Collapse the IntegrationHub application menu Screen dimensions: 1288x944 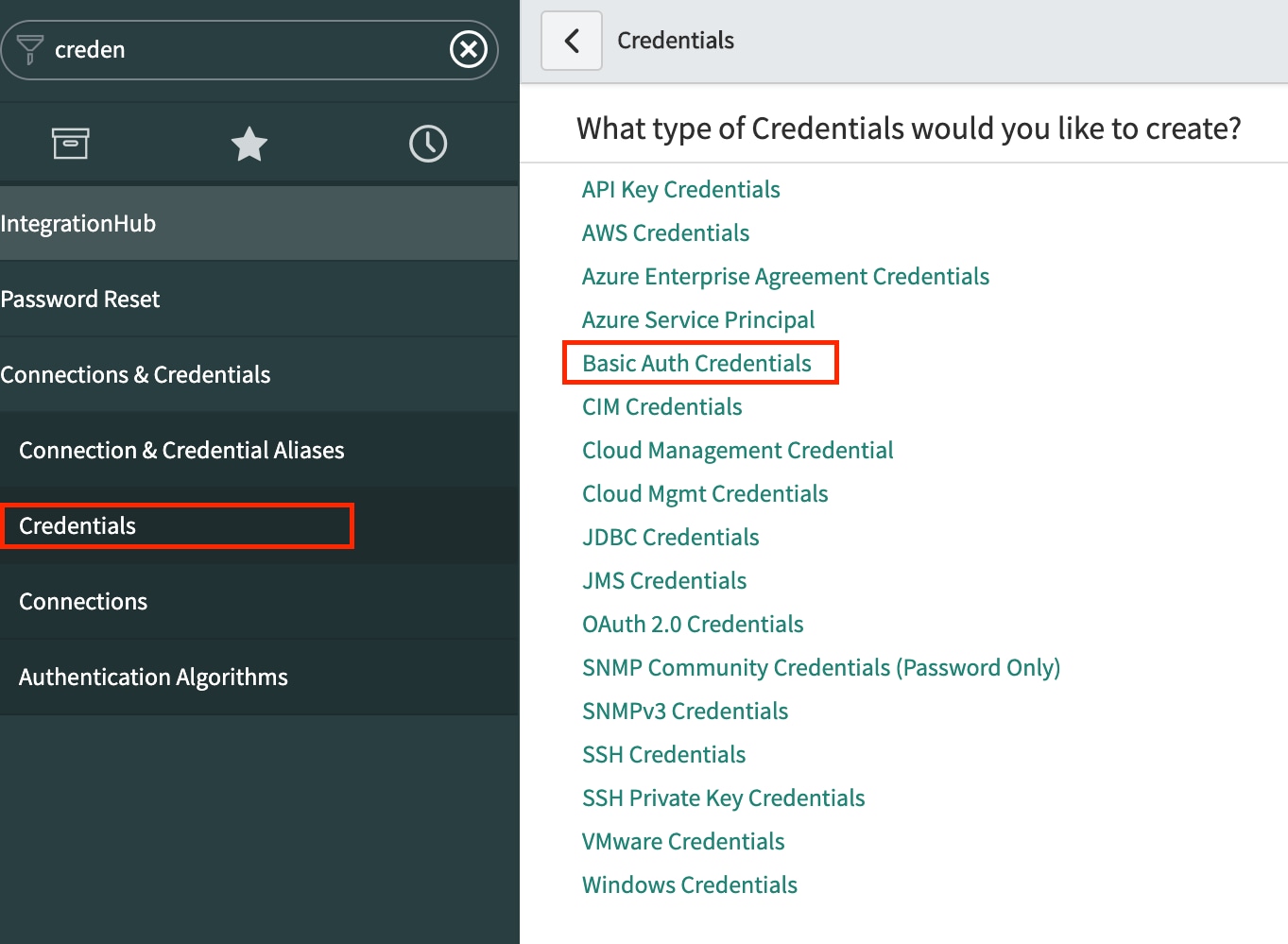[x=78, y=224]
